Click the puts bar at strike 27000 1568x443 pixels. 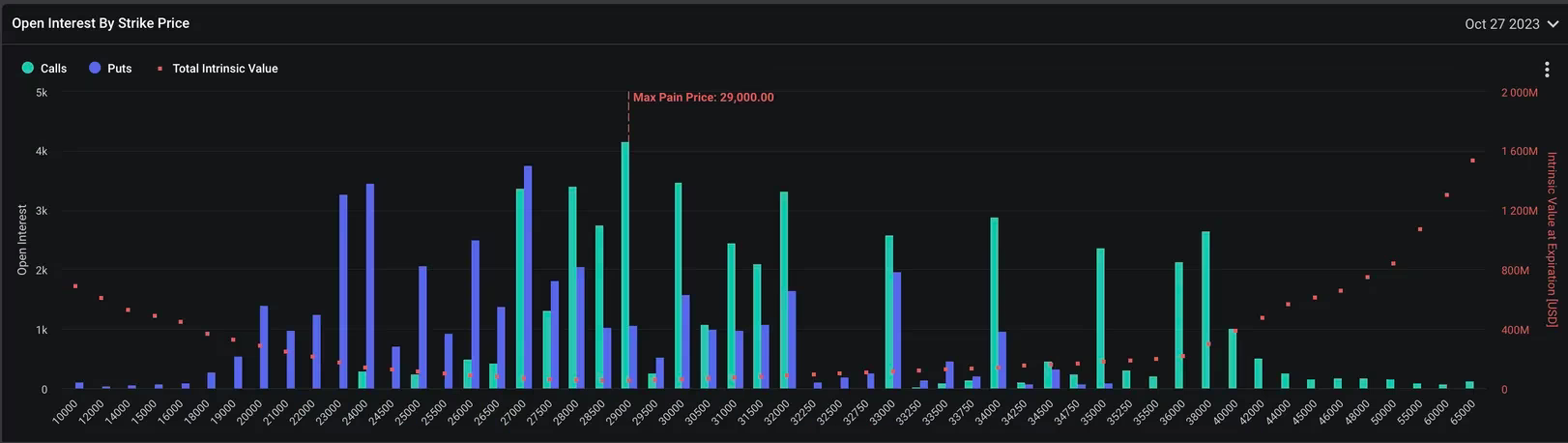pyautogui.click(x=528, y=278)
